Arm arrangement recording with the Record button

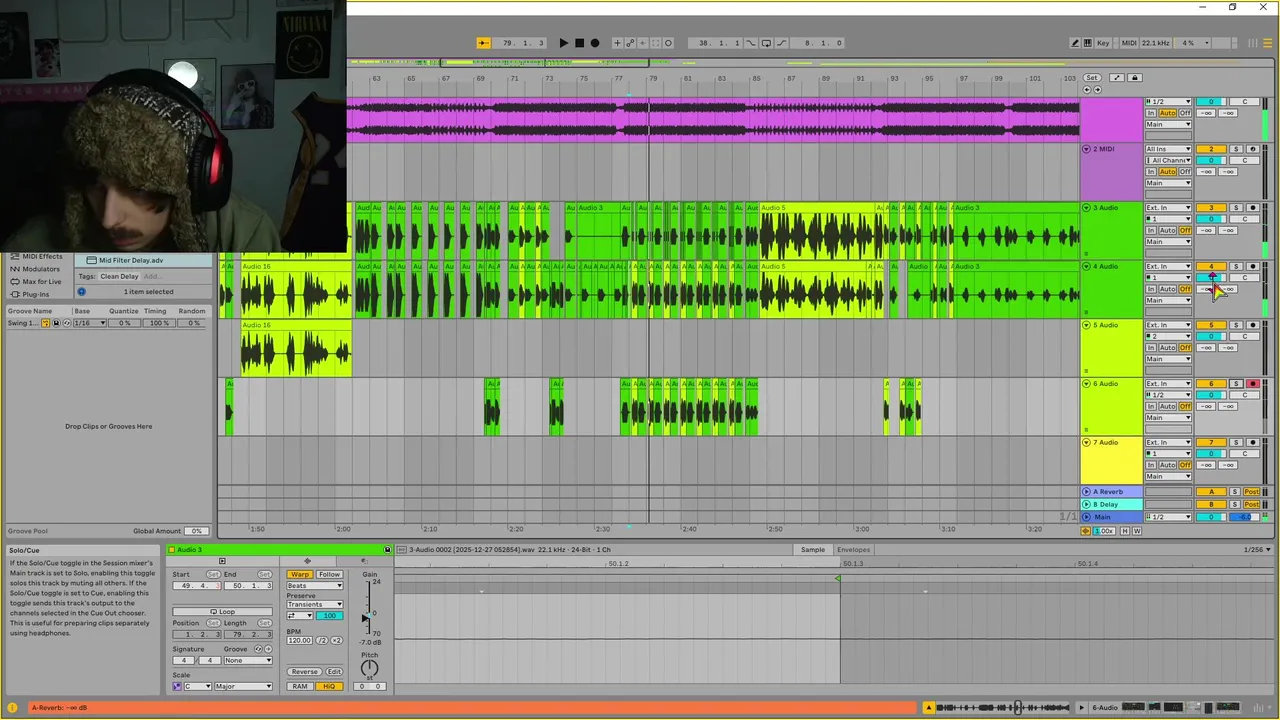595,43
